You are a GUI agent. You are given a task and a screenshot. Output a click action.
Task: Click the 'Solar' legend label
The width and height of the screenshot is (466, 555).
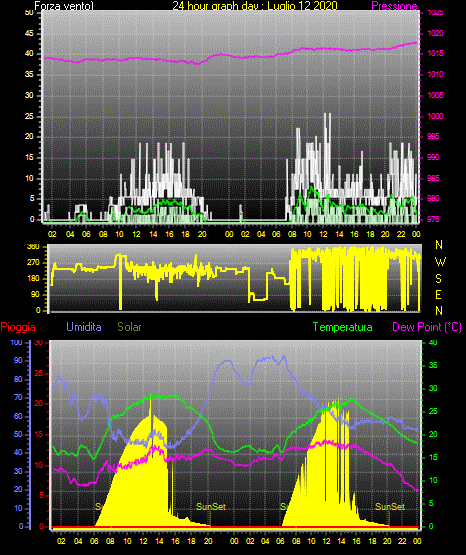point(129,327)
